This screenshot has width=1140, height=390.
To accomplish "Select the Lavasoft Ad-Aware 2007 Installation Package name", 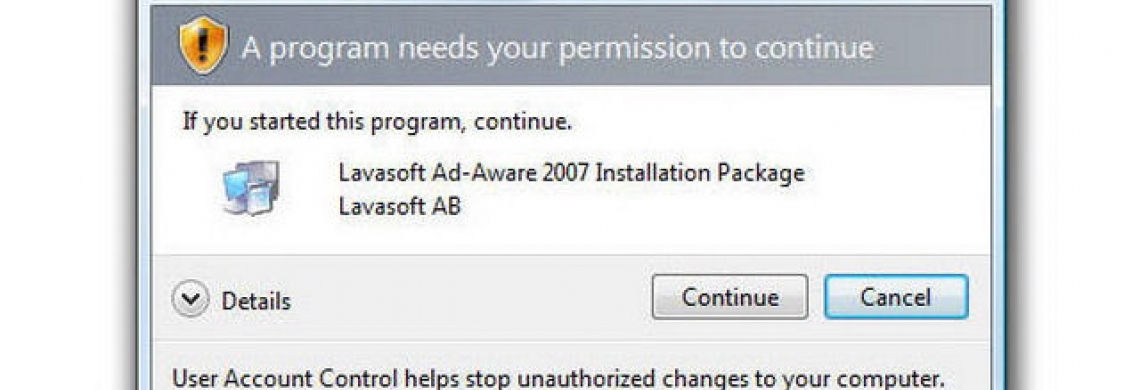I will pyautogui.click(x=571, y=173).
